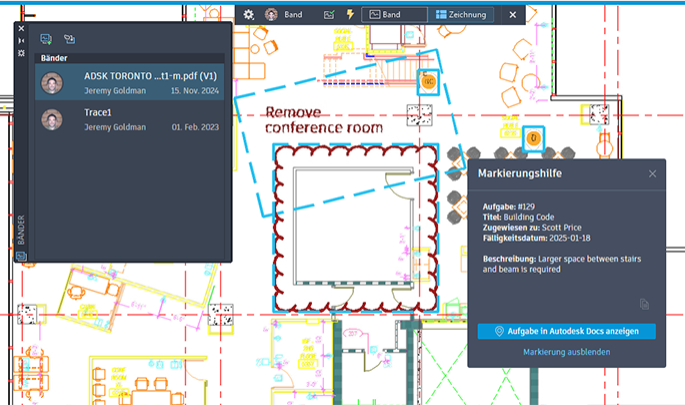Open trace toolbar settings gear
685x405 pixels.
250,15
